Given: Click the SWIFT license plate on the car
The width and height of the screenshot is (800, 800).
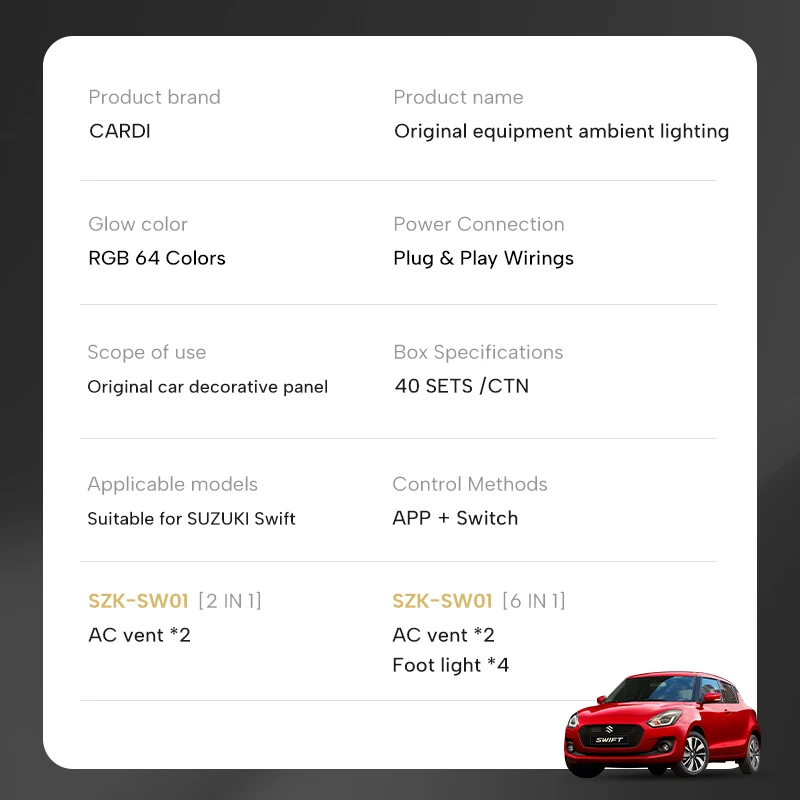Looking at the screenshot, I should click(x=610, y=741).
